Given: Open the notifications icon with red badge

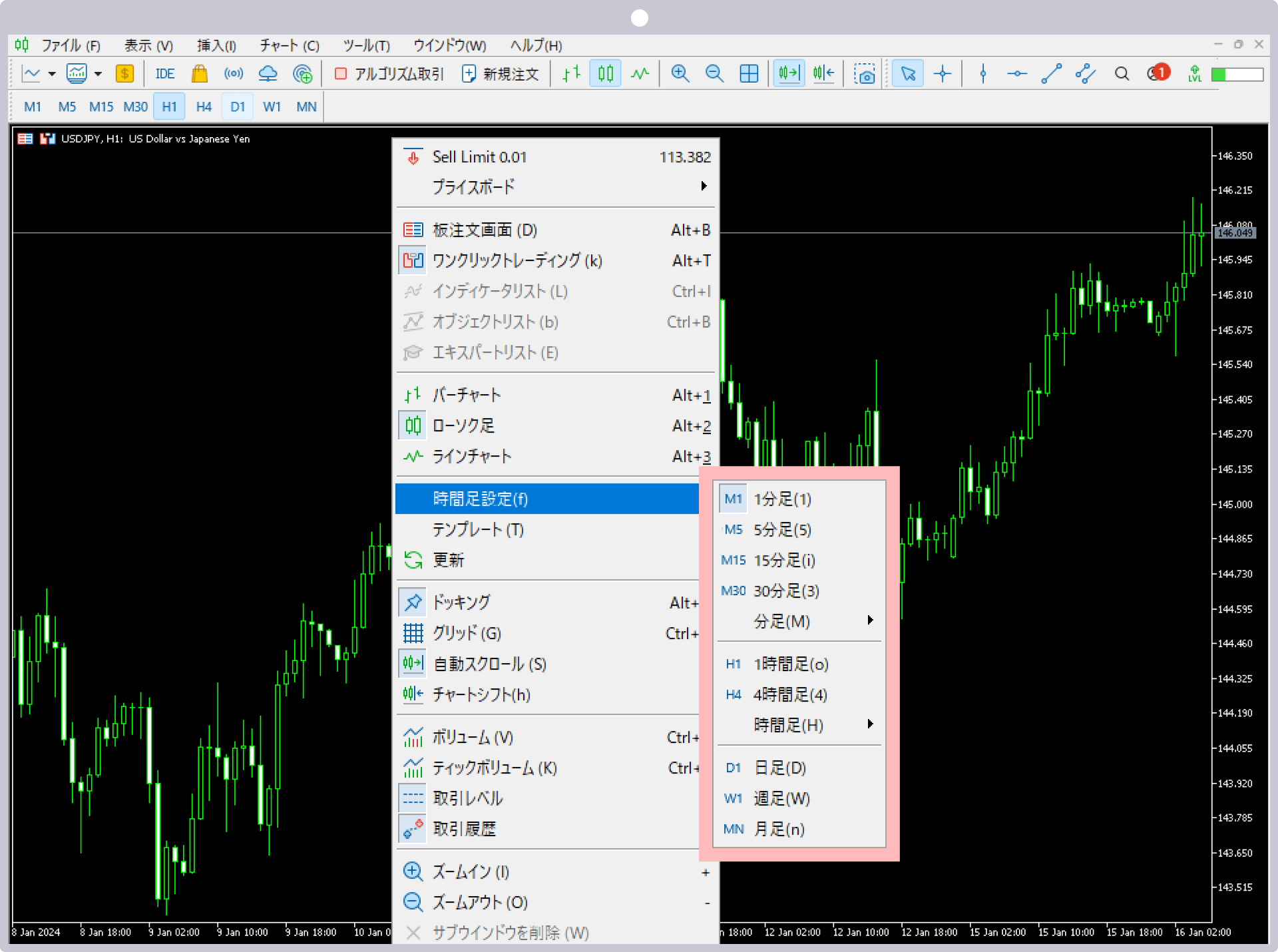Looking at the screenshot, I should pyautogui.click(x=1158, y=73).
